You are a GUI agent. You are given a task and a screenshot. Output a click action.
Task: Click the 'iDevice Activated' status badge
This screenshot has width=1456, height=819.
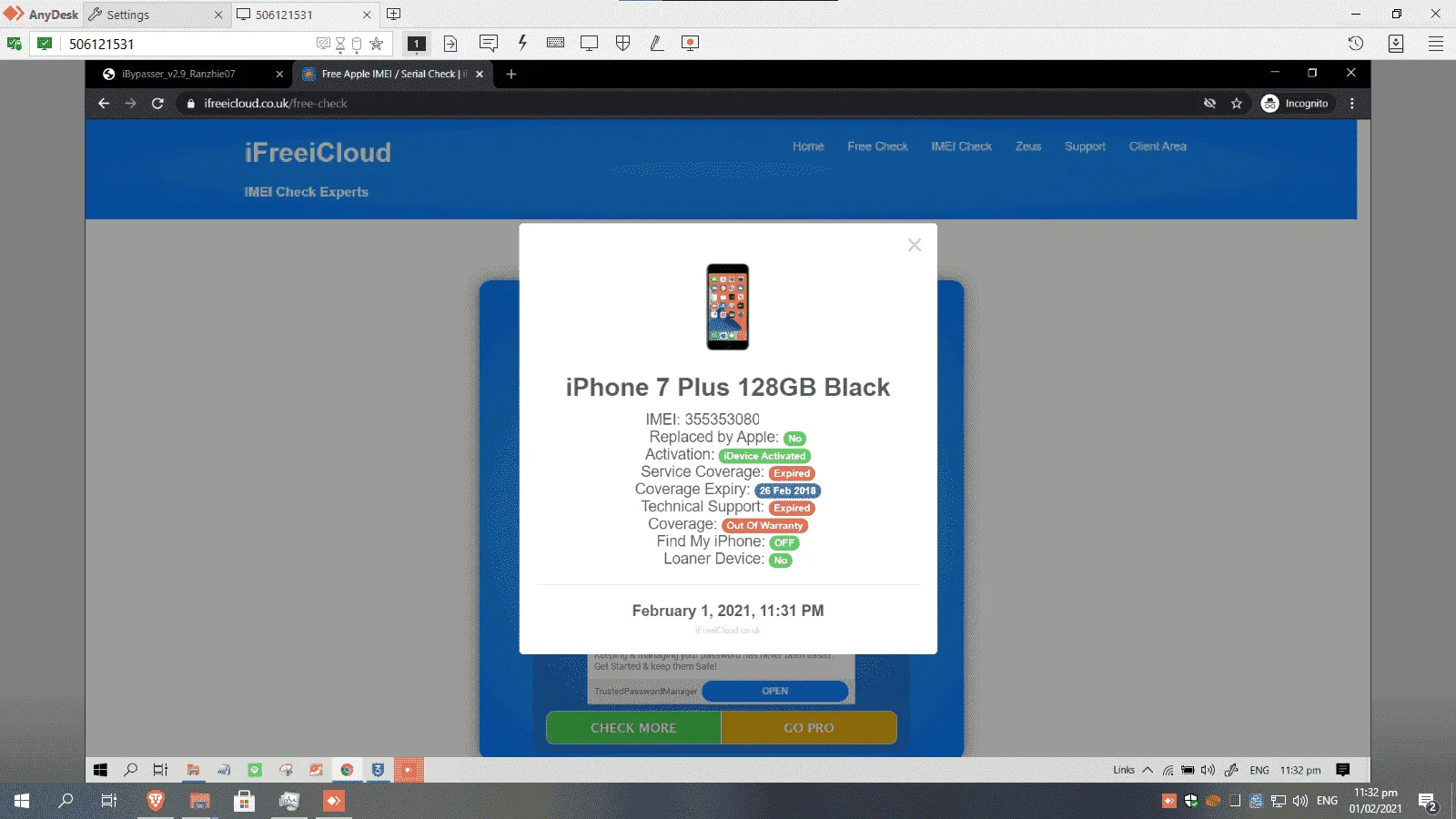click(x=764, y=456)
